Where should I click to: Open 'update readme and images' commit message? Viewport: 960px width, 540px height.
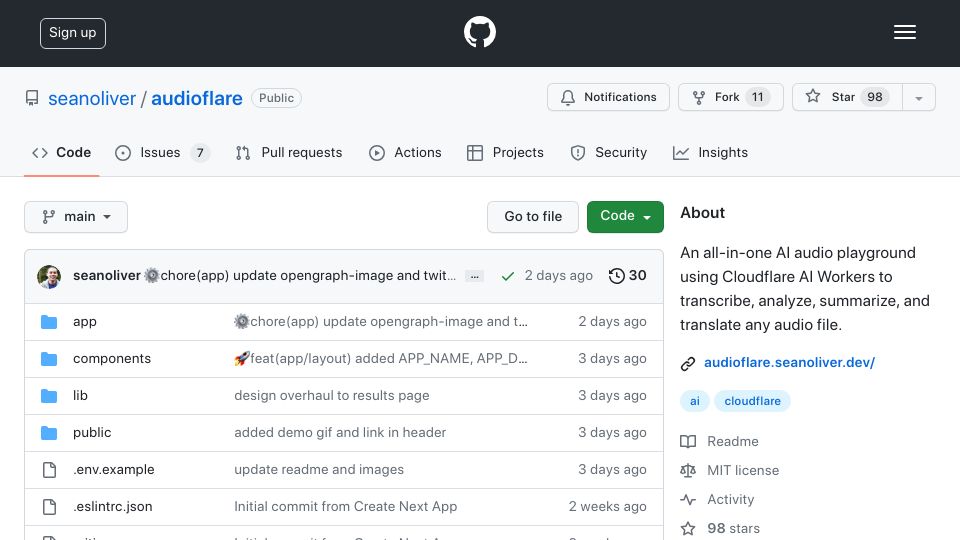coord(319,470)
